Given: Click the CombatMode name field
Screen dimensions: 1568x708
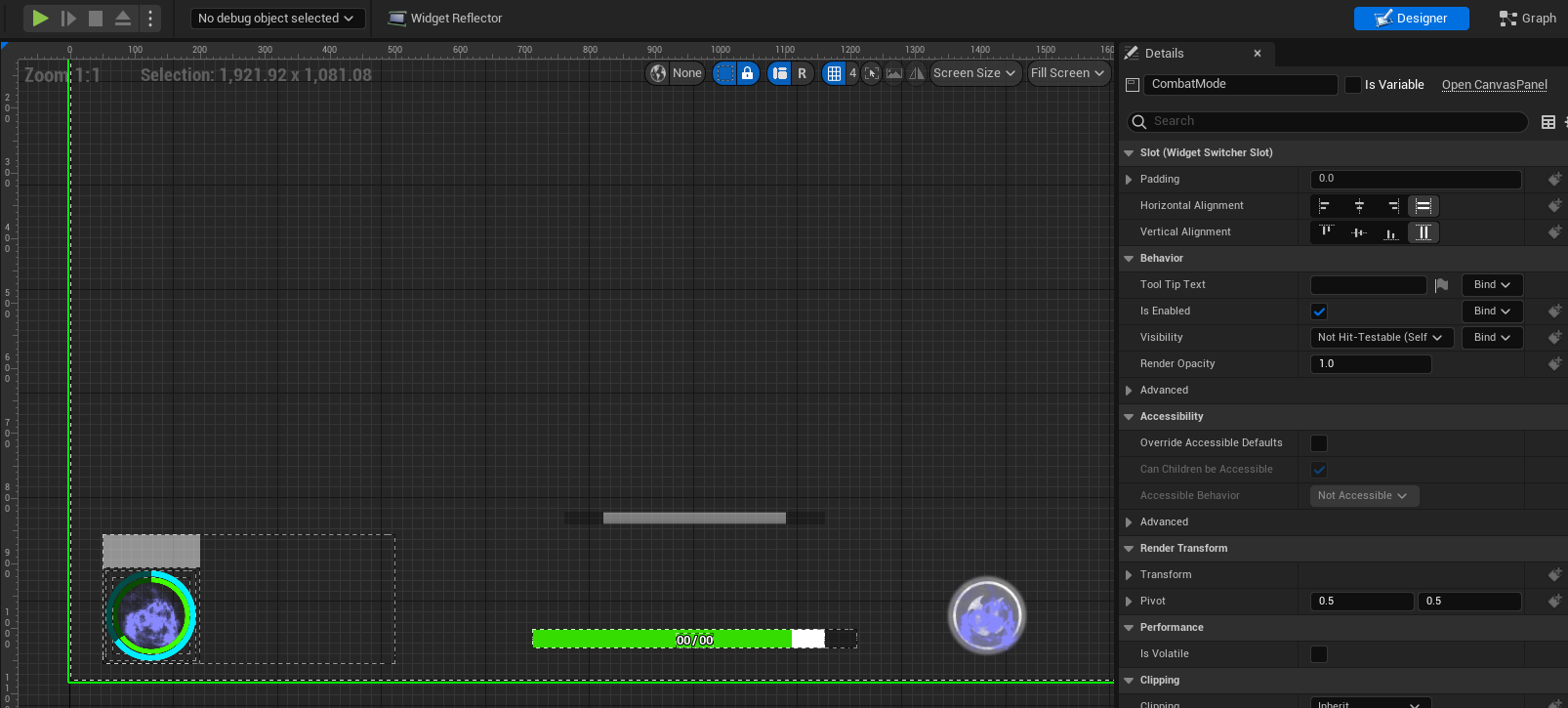Looking at the screenshot, I should coord(1240,85).
